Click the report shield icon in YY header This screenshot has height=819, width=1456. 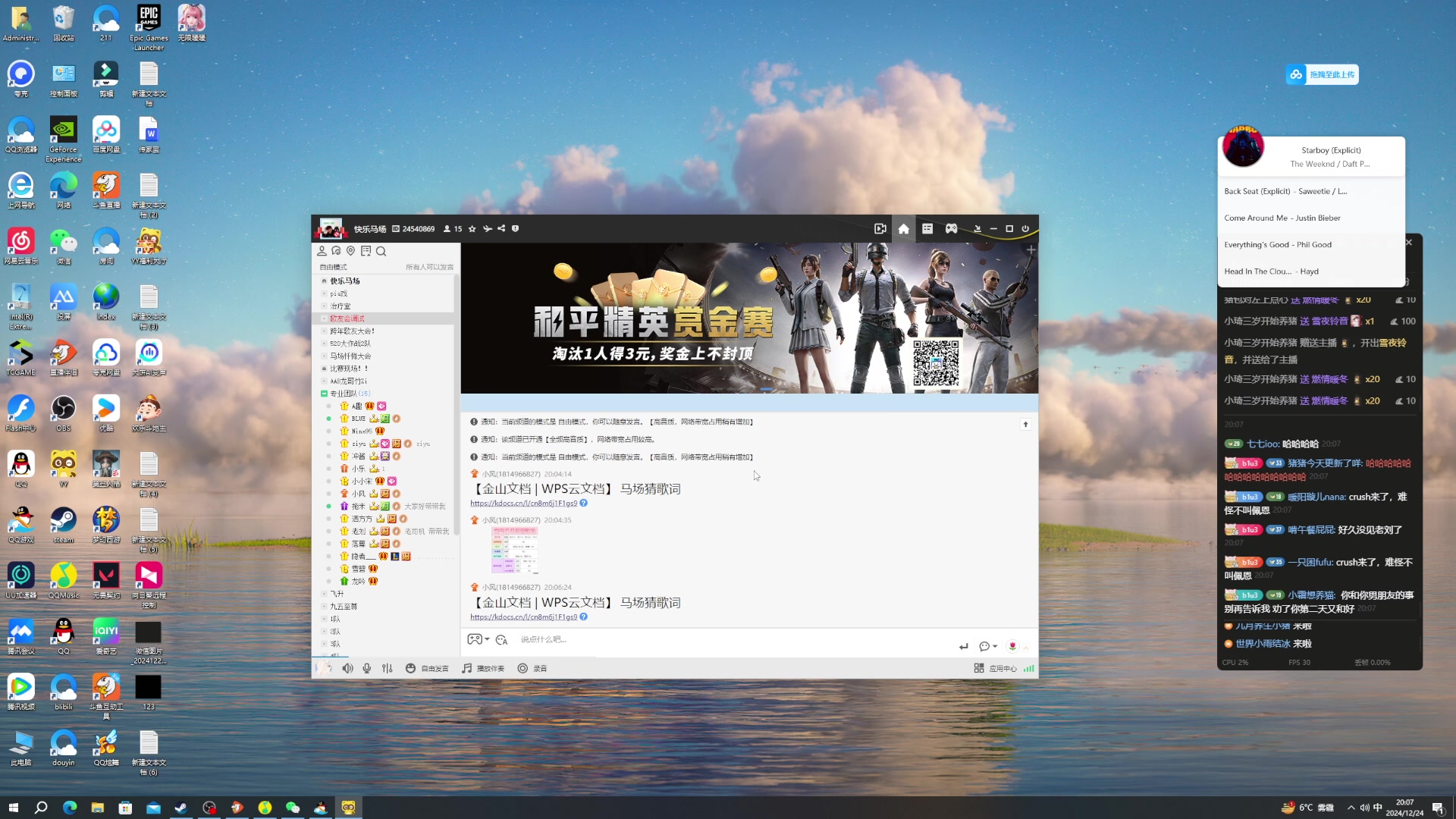coord(516,228)
